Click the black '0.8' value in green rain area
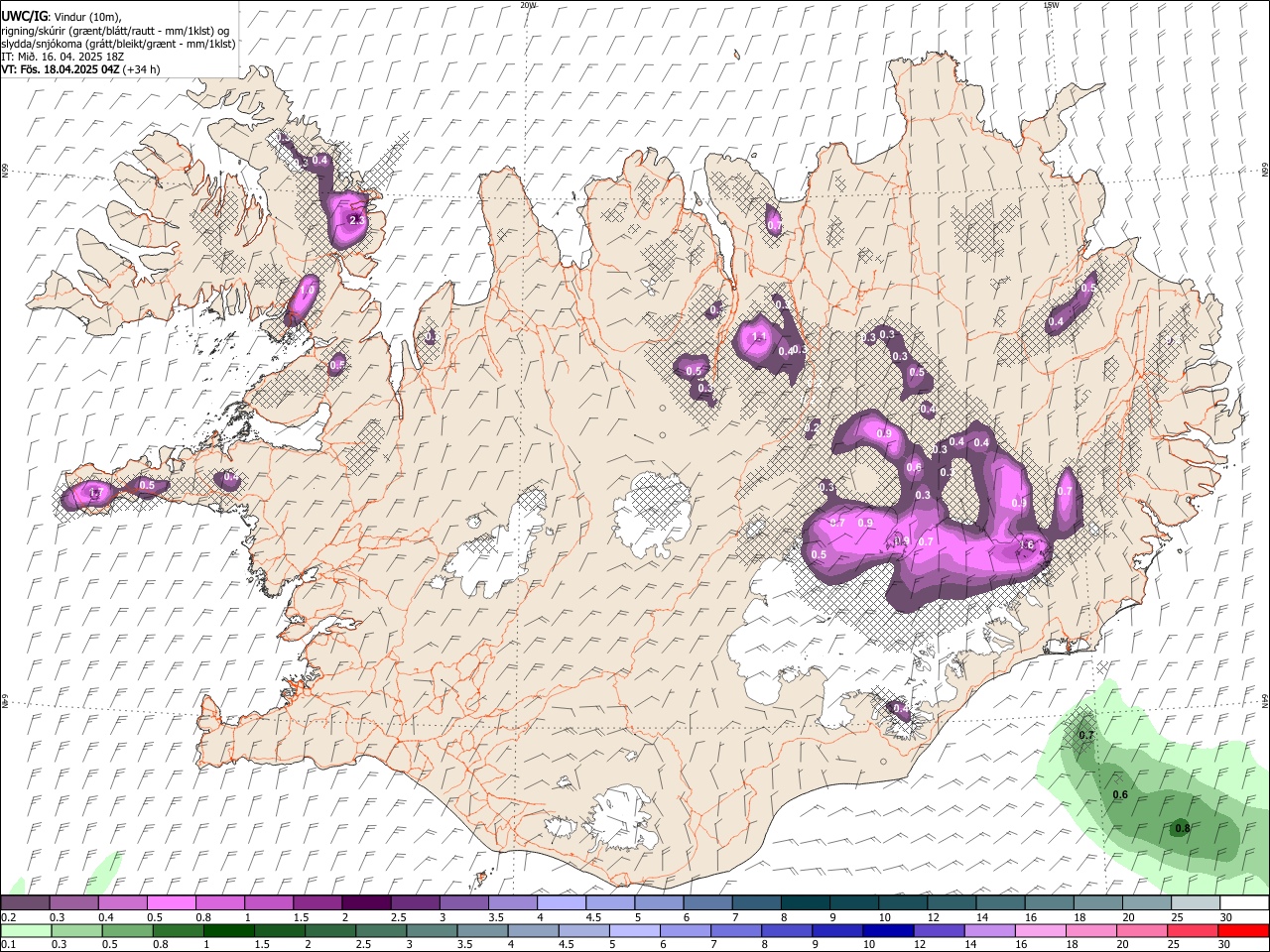 click(1182, 828)
